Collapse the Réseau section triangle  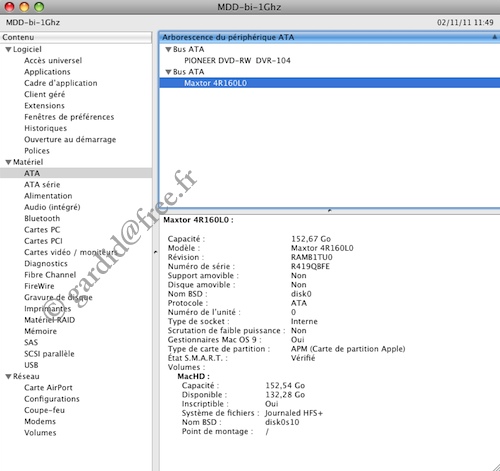[9, 377]
